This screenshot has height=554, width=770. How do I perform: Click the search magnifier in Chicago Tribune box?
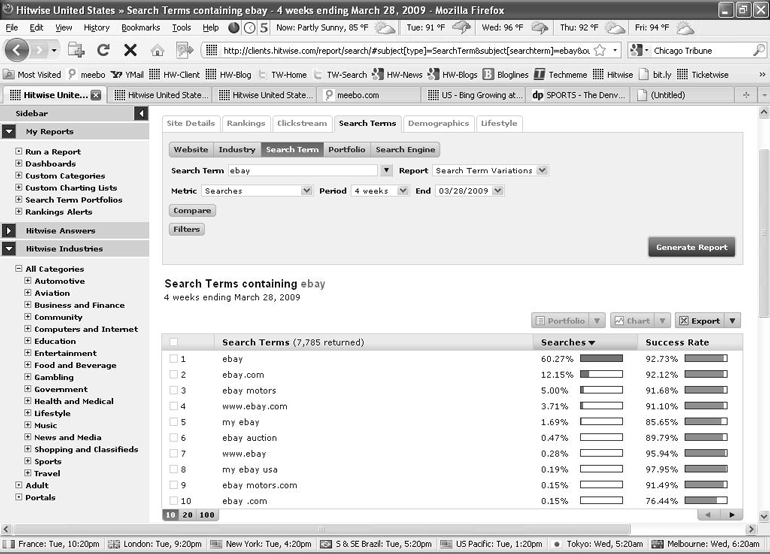coord(759,50)
